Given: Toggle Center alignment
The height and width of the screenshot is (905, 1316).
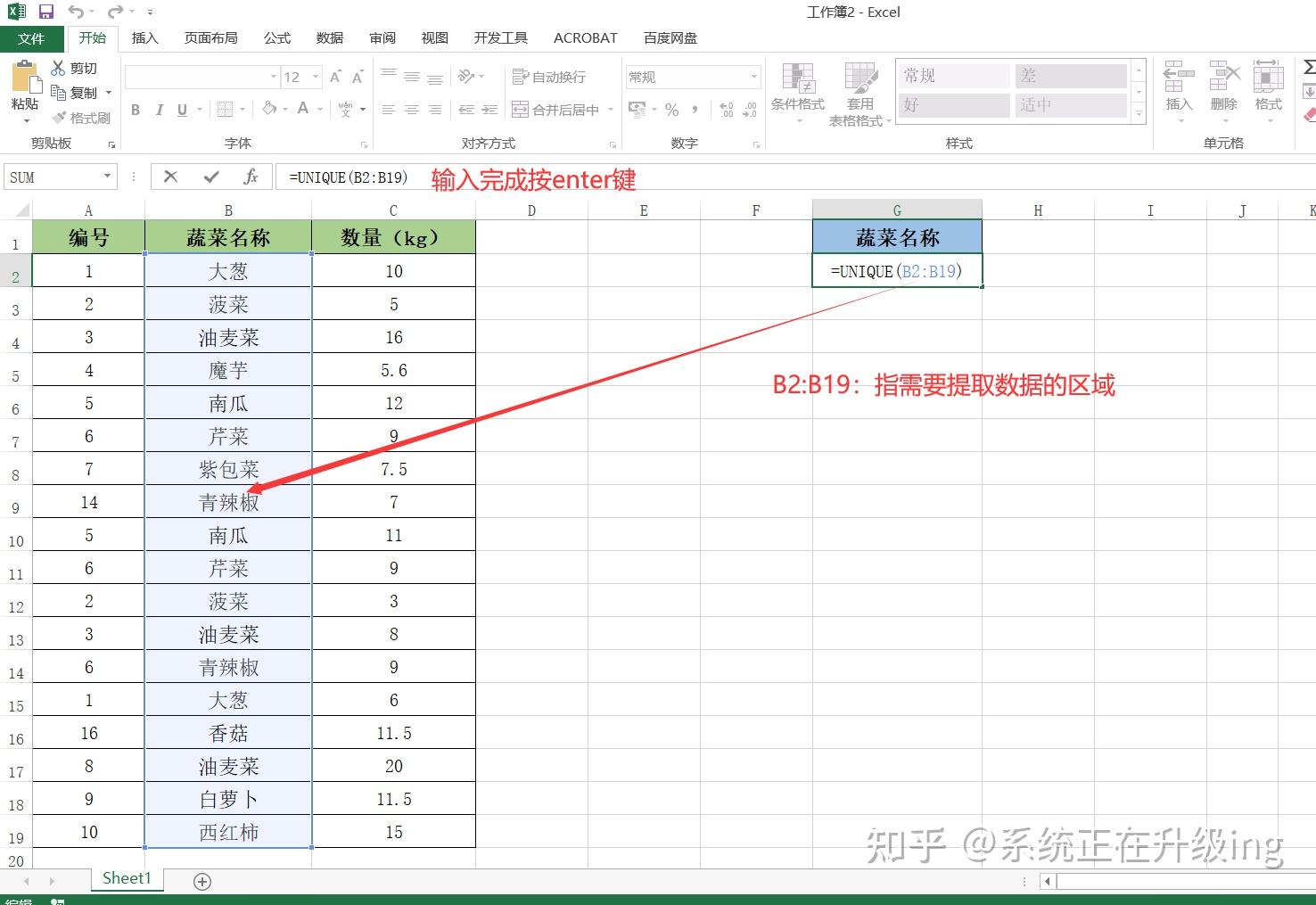Looking at the screenshot, I should 412,110.
